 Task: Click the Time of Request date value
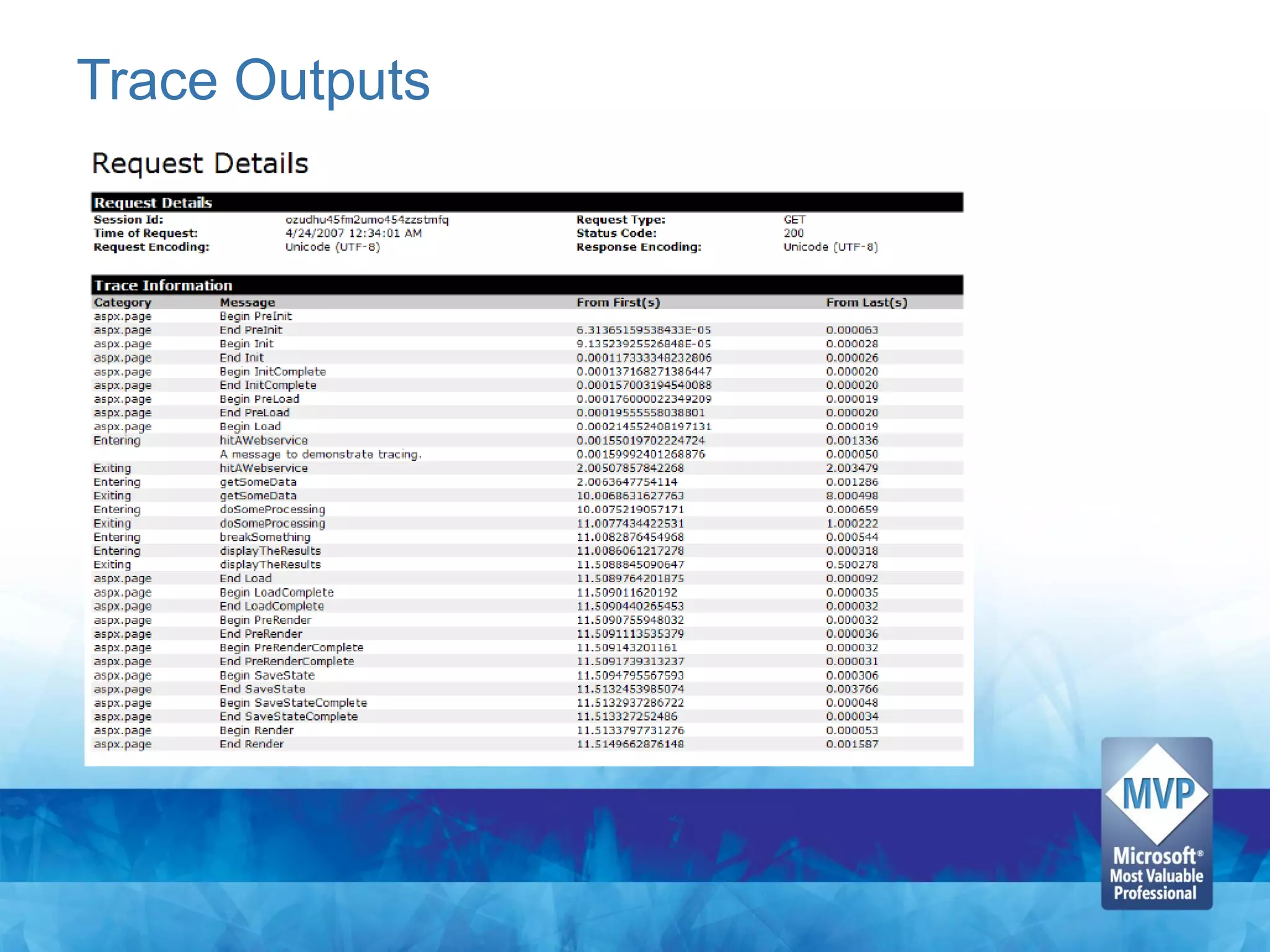tap(353, 233)
